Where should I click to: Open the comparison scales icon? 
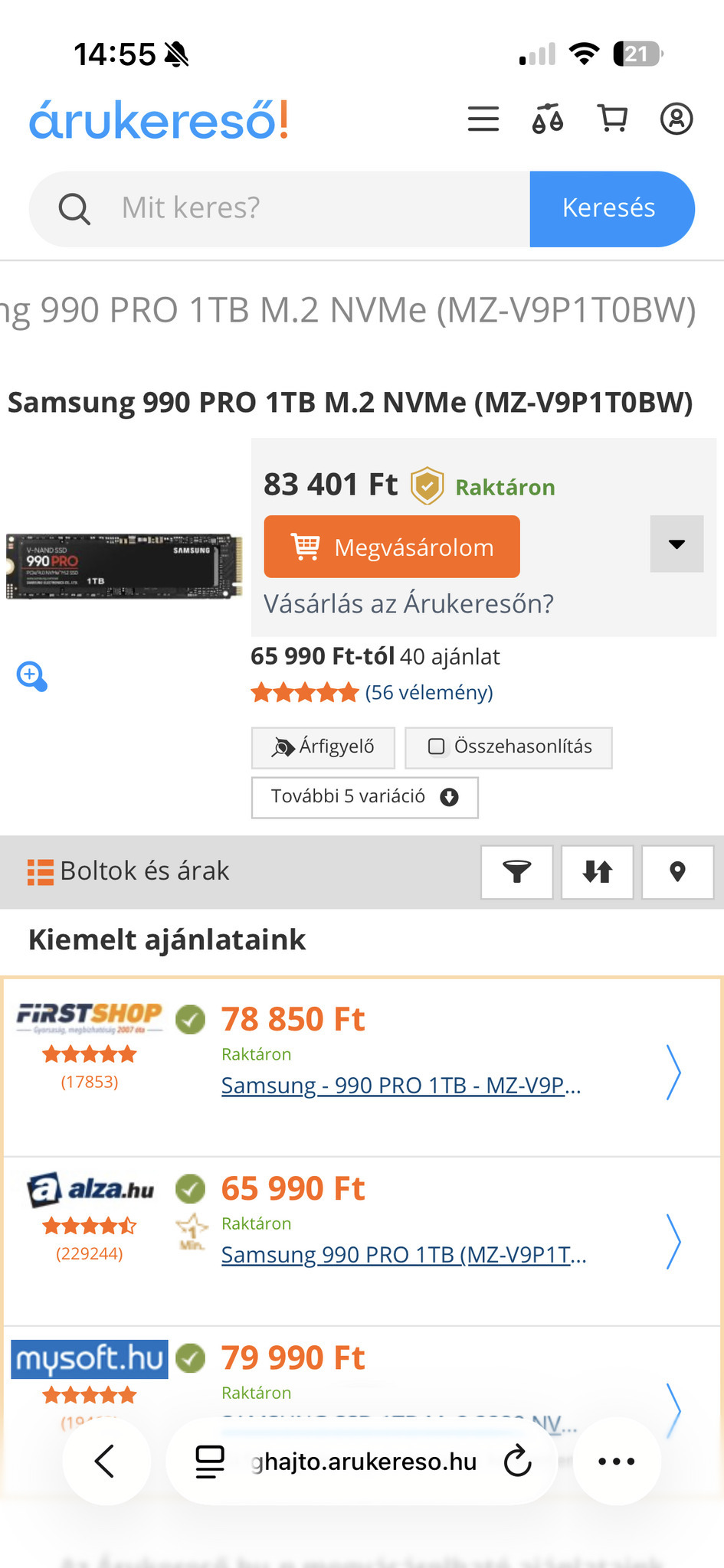point(548,119)
